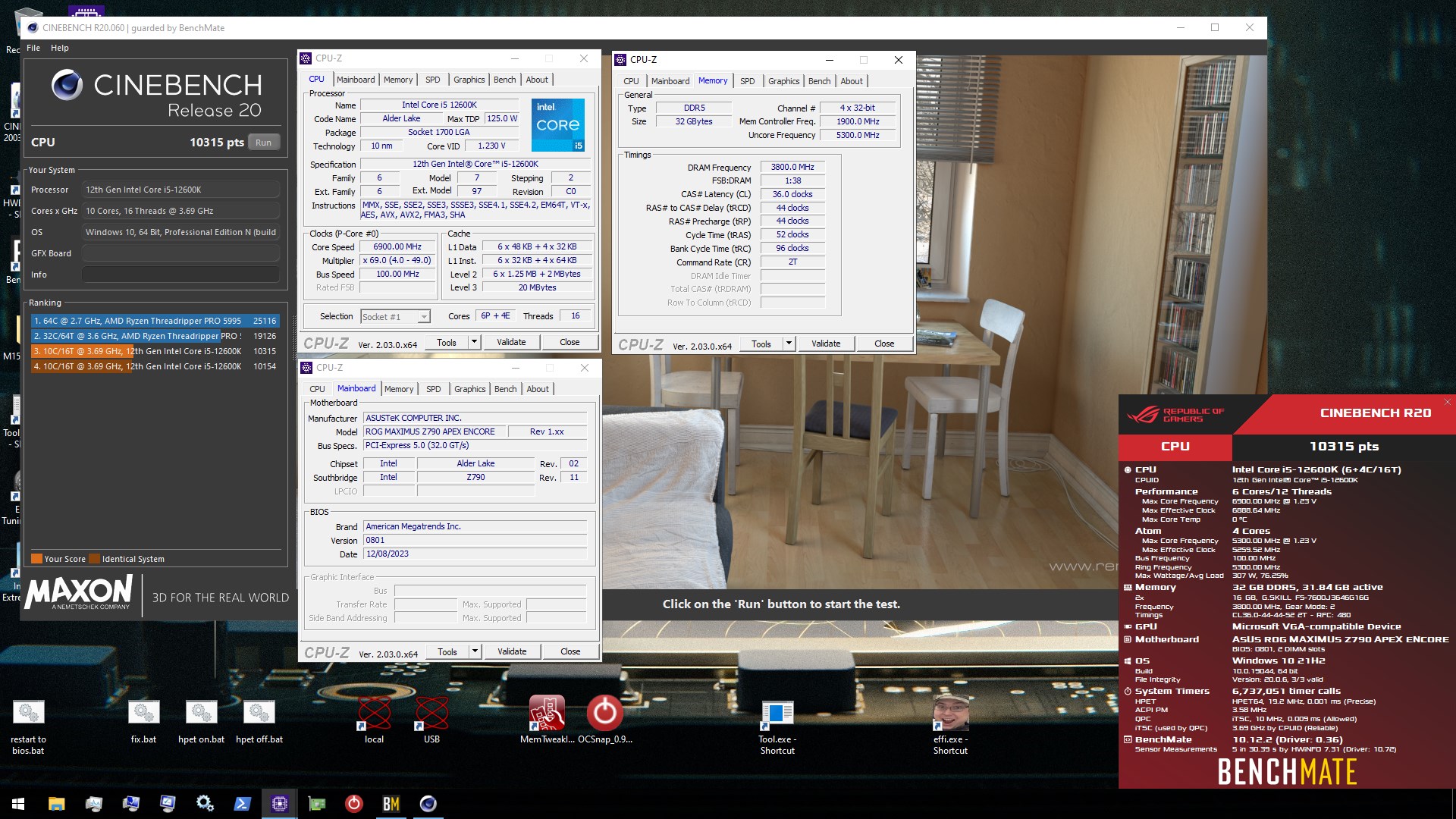Click the BenchMate BM taskbar icon

point(391,804)
